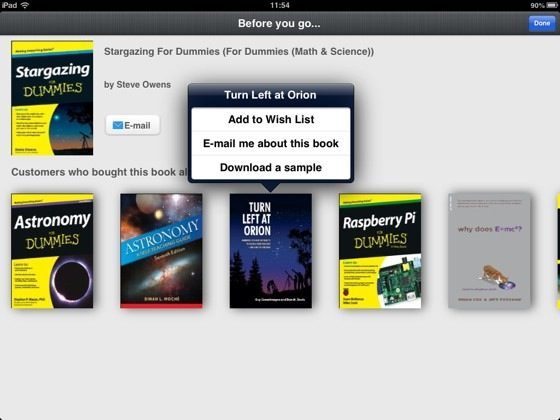Open Astronomy A Self-Teaching Guide cover
Viewport: 560px width, 420px height.
(161, 251)
